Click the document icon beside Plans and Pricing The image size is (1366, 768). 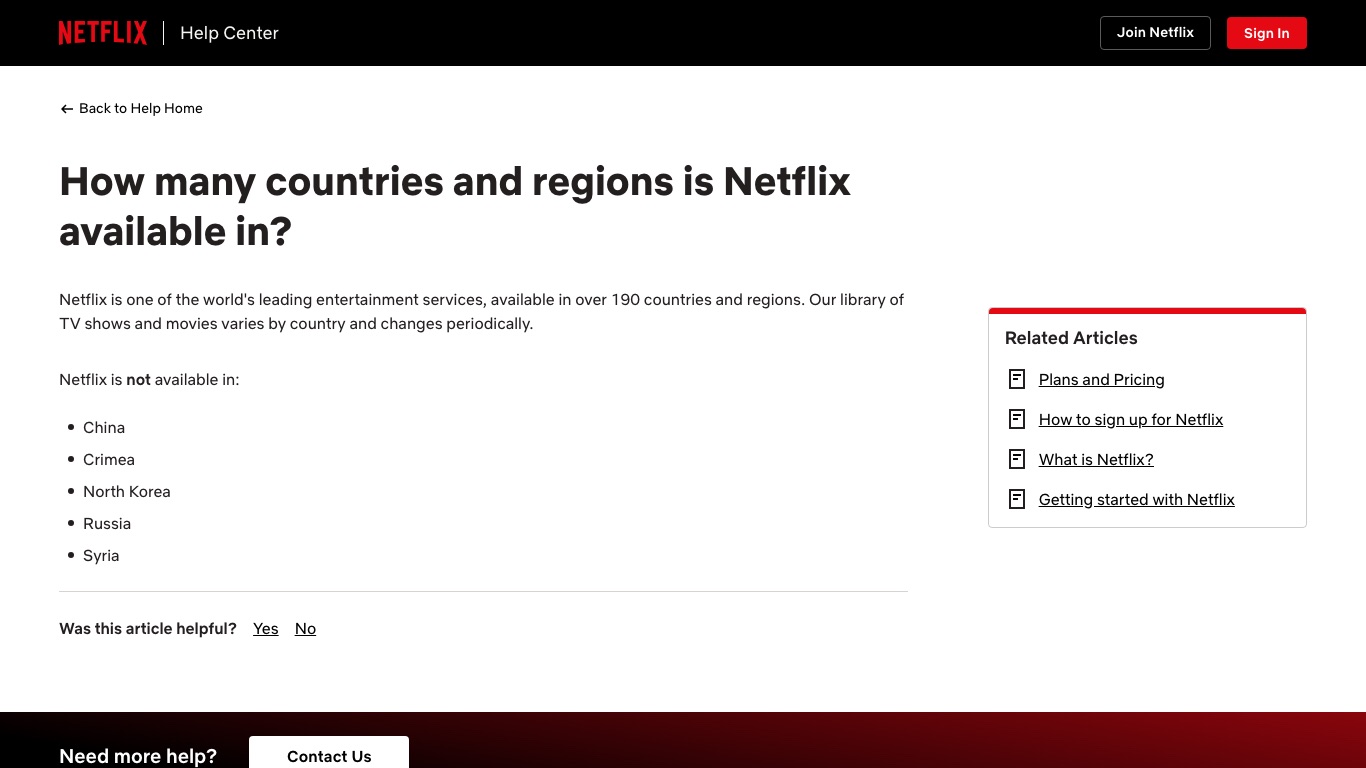[x=1017, y=379]
